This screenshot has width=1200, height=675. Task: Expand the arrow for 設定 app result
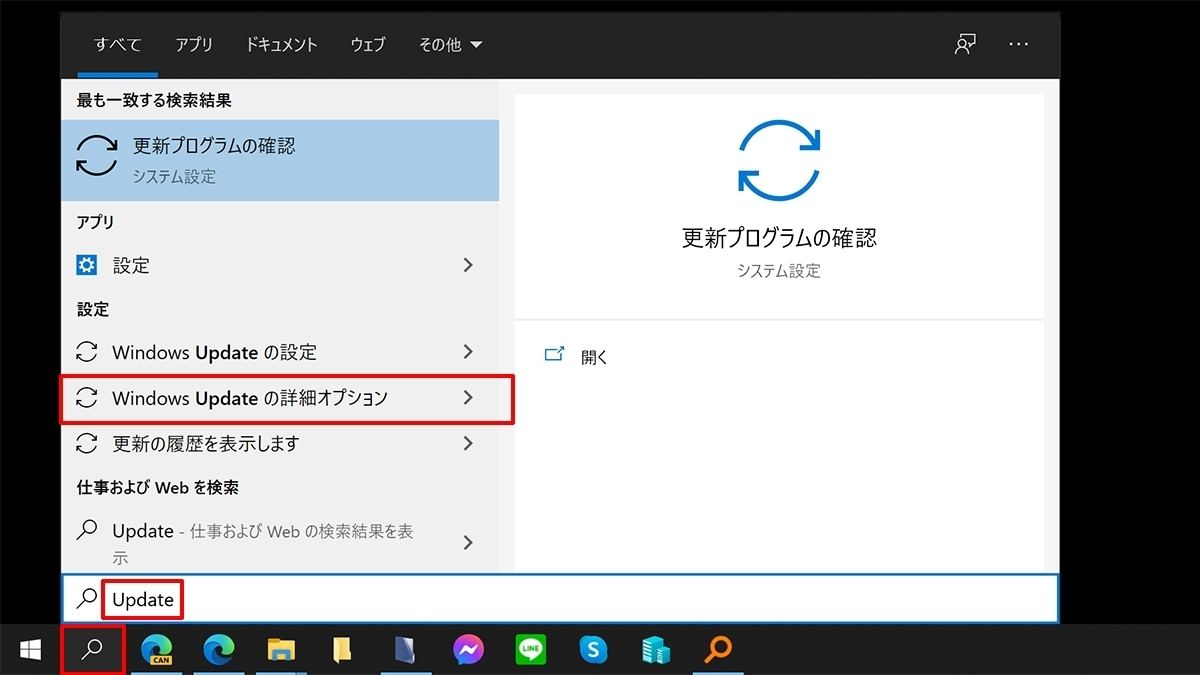pyautogui.click(x=468, y=265)
